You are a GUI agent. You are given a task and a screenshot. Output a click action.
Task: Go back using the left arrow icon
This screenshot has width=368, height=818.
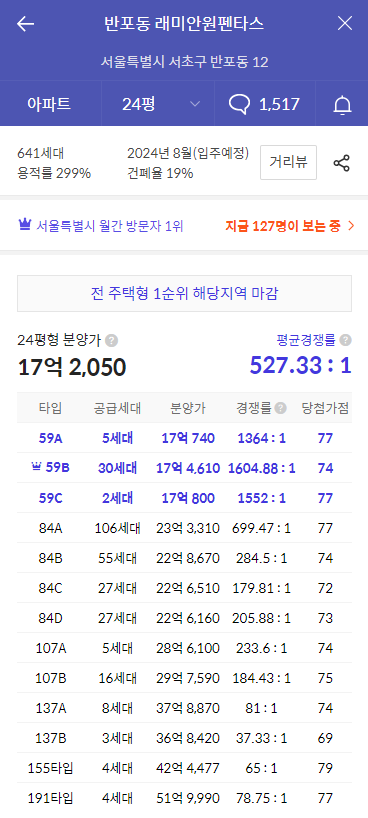tap(25, 23)
